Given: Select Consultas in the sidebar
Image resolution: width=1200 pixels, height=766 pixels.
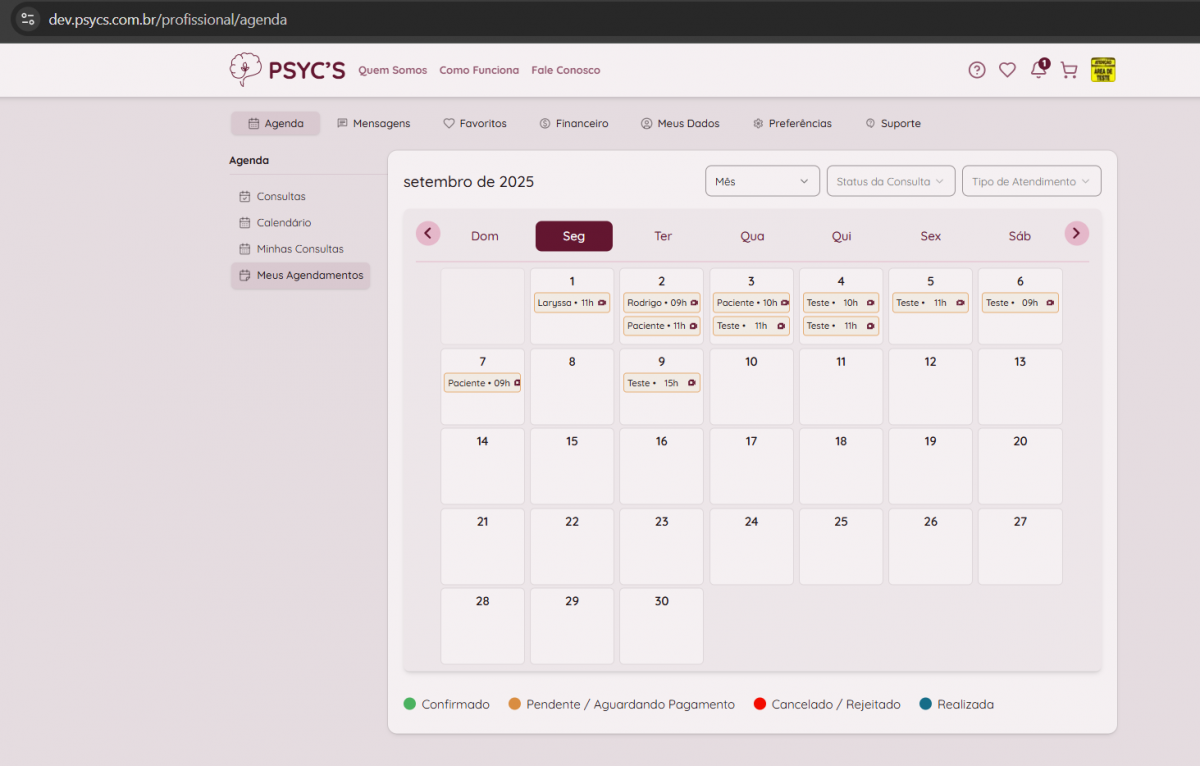Looking at the screenshot, I should 281,197.
